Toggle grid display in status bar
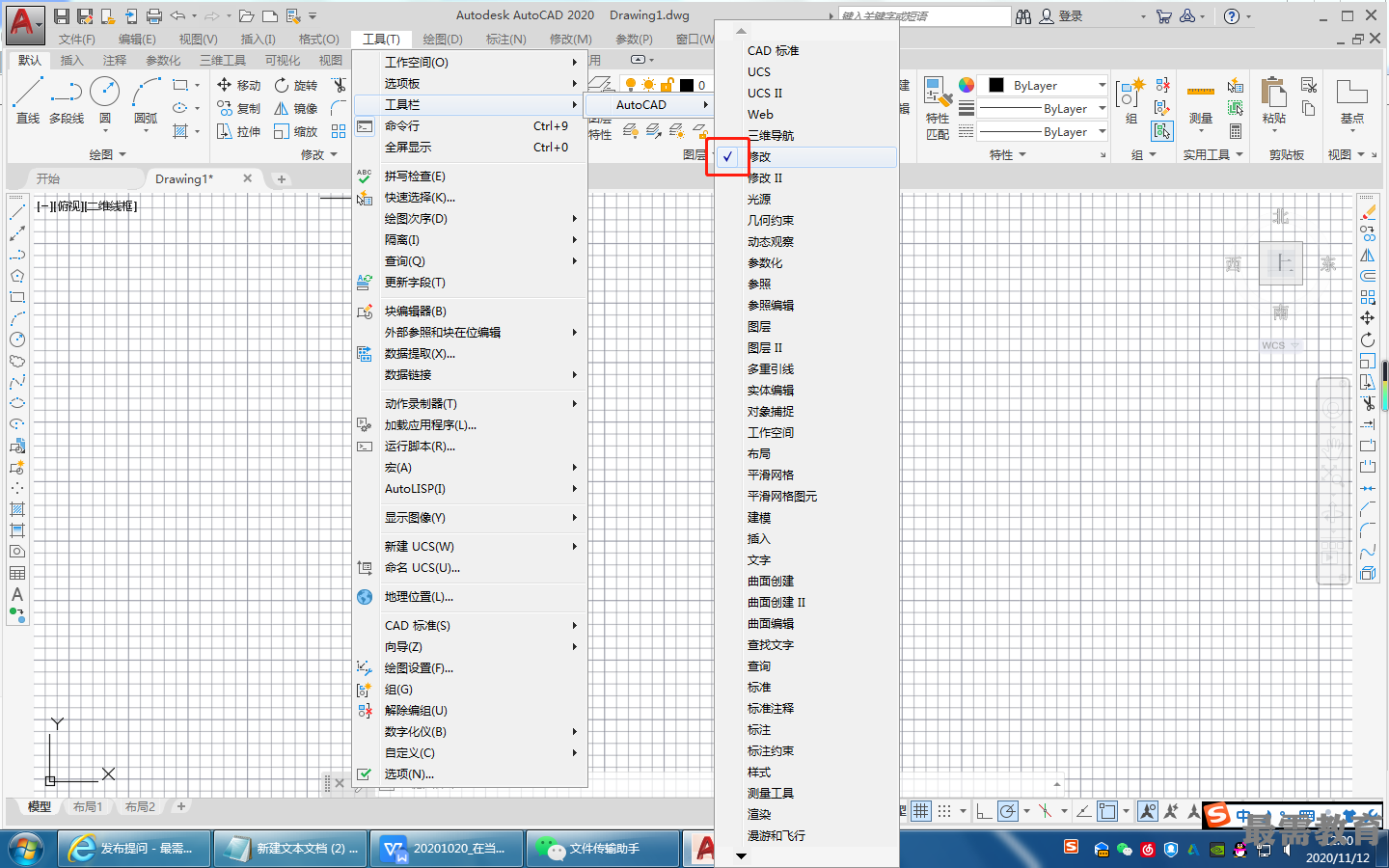The height and width of the screenshot is (868, 1389). click(921, 811)
